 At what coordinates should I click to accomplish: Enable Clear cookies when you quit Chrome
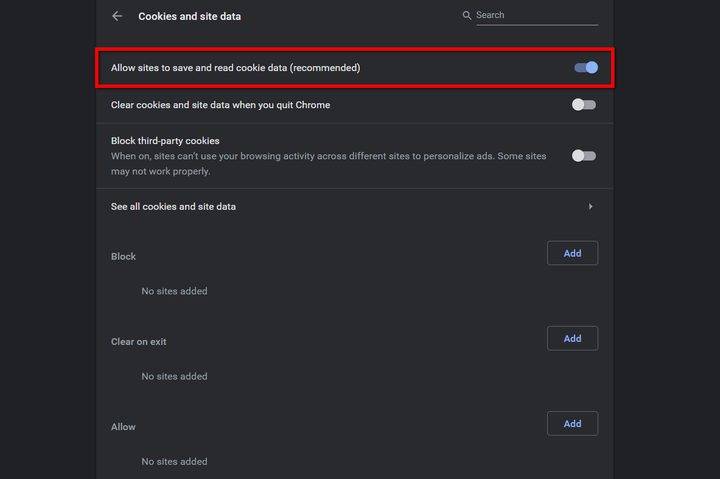click(584, 105)
